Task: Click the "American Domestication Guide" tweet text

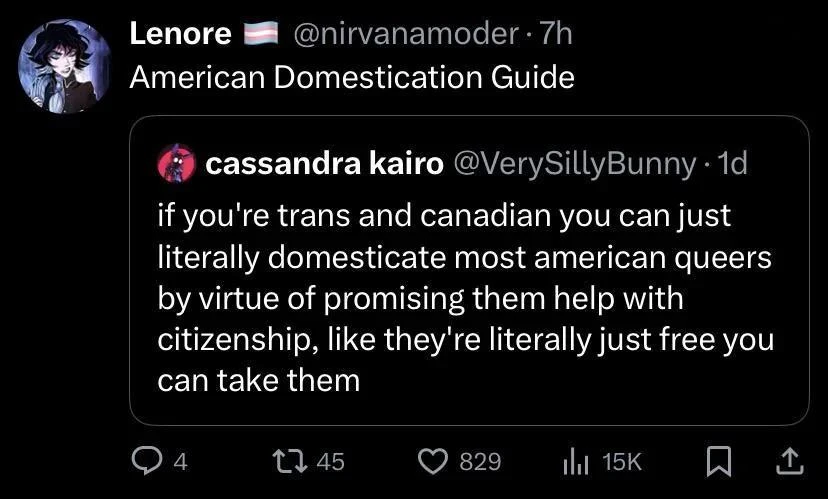Action: 352,77
